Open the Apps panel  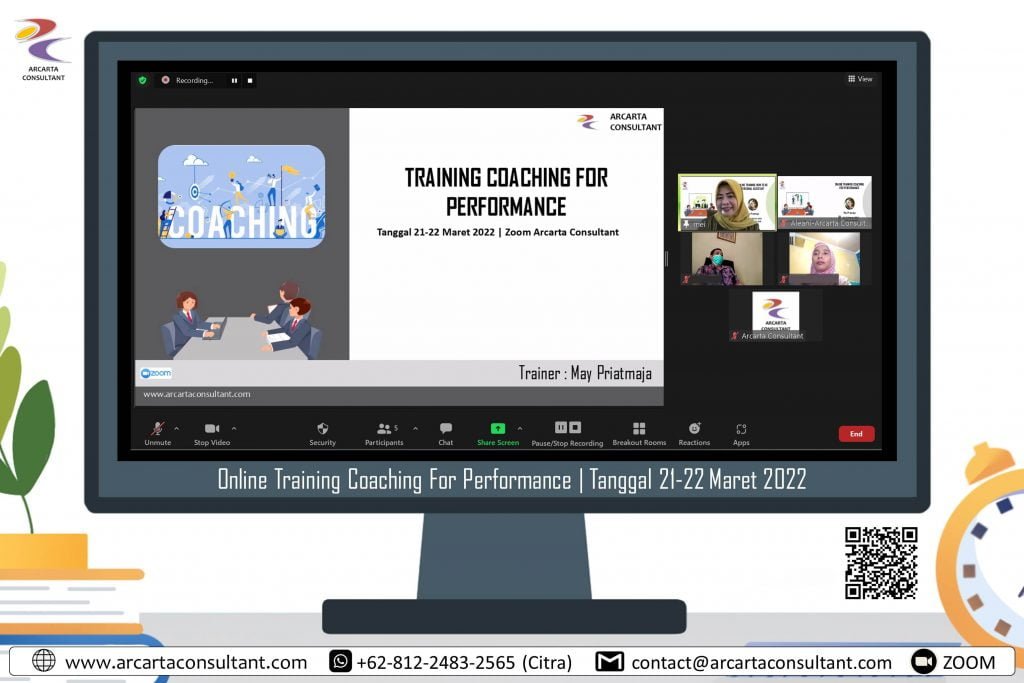click(x=741, y=432)
